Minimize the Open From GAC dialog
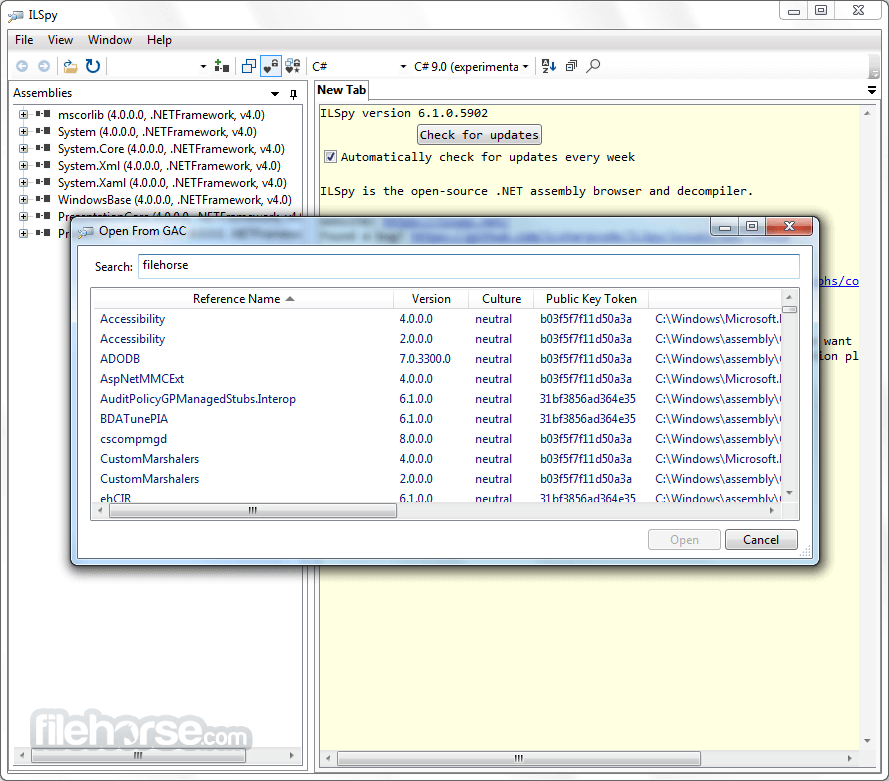889x781 pixels. [x=725, y=226]
